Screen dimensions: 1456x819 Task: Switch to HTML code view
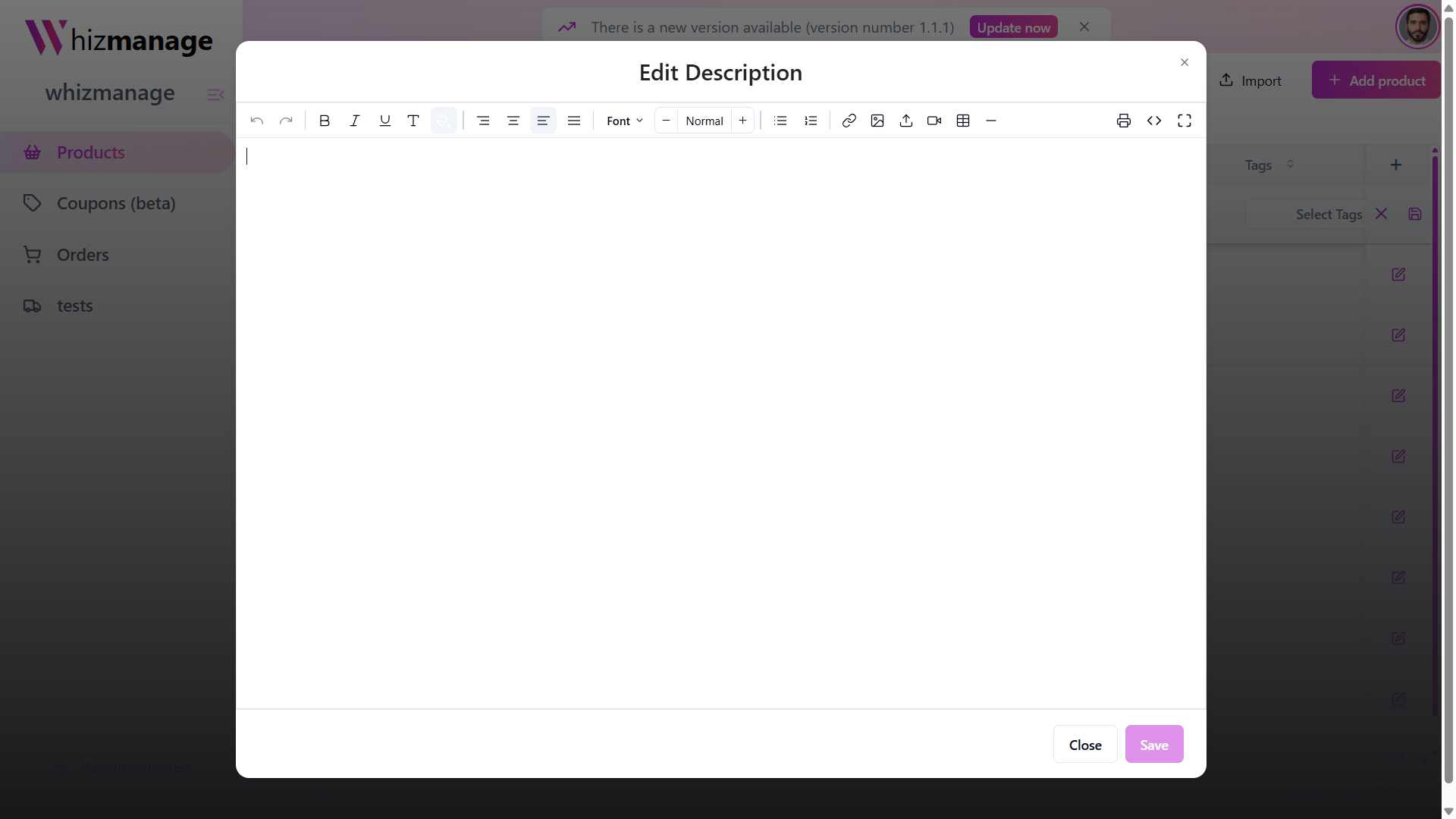[1154, 121]
